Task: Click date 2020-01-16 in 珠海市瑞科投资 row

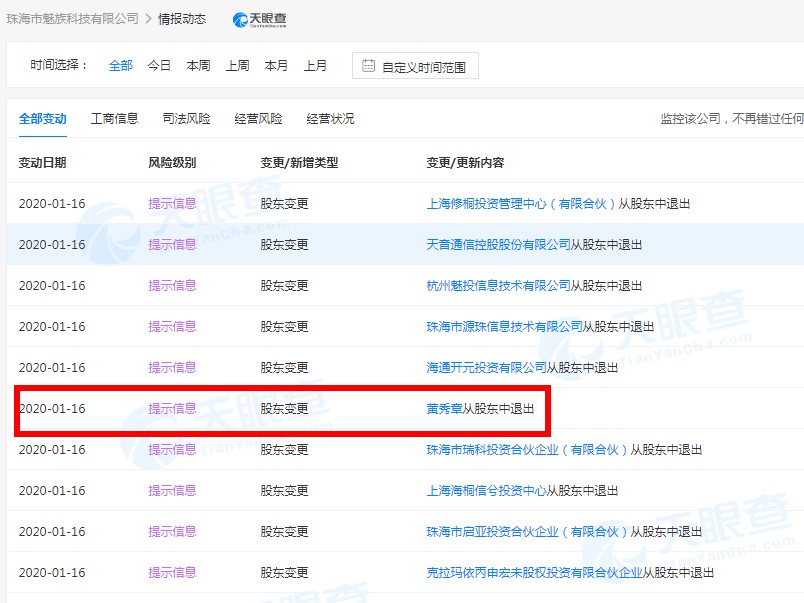Action: pos(52,450)
